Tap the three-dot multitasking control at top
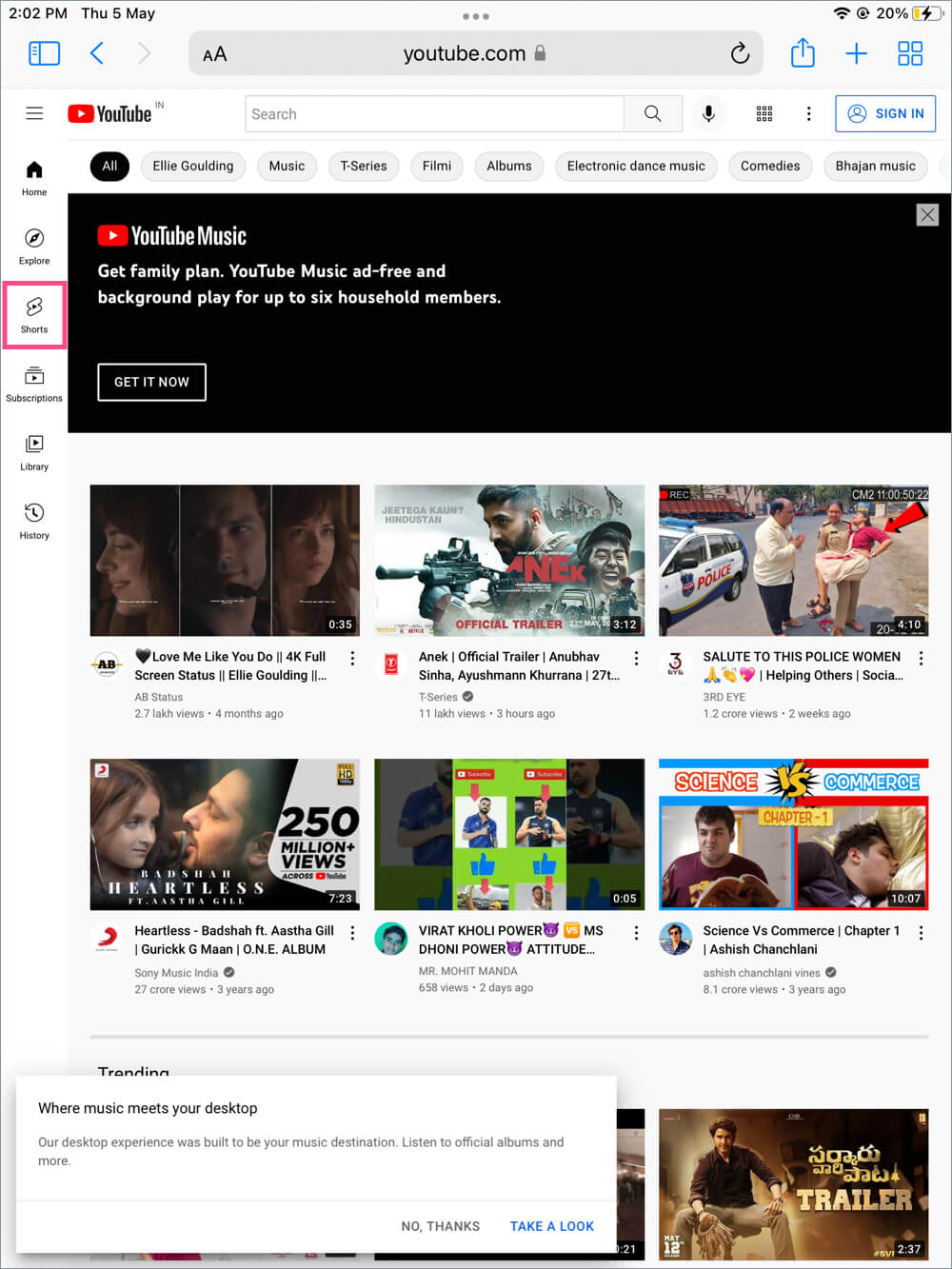952x1269 pixels. [x=476, y=16]
